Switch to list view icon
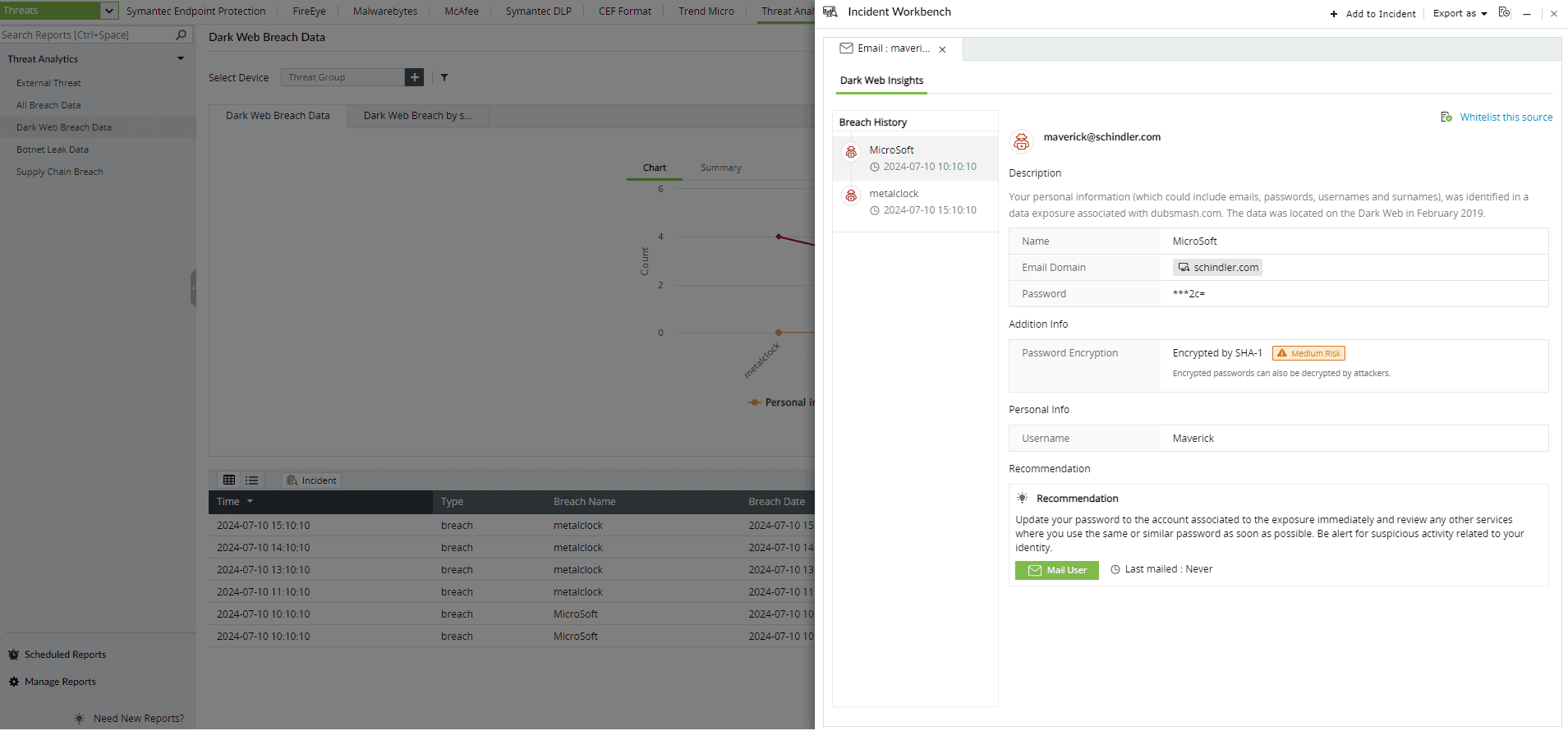Screen dimensions: 1568x731 pyautogui.click(x=251, y=480)
